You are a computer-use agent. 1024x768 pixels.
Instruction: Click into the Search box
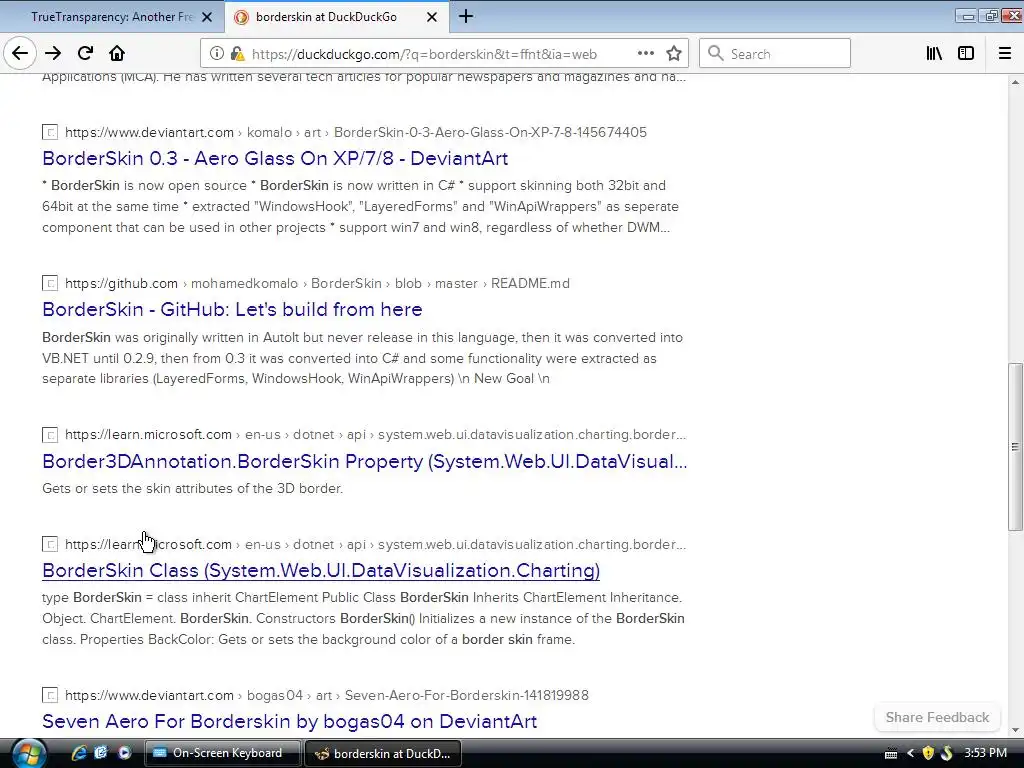[775, 54]
